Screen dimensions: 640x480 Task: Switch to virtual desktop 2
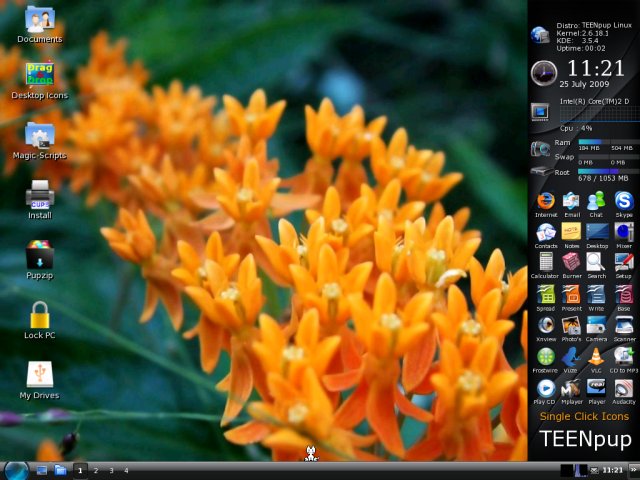point(96,471)
